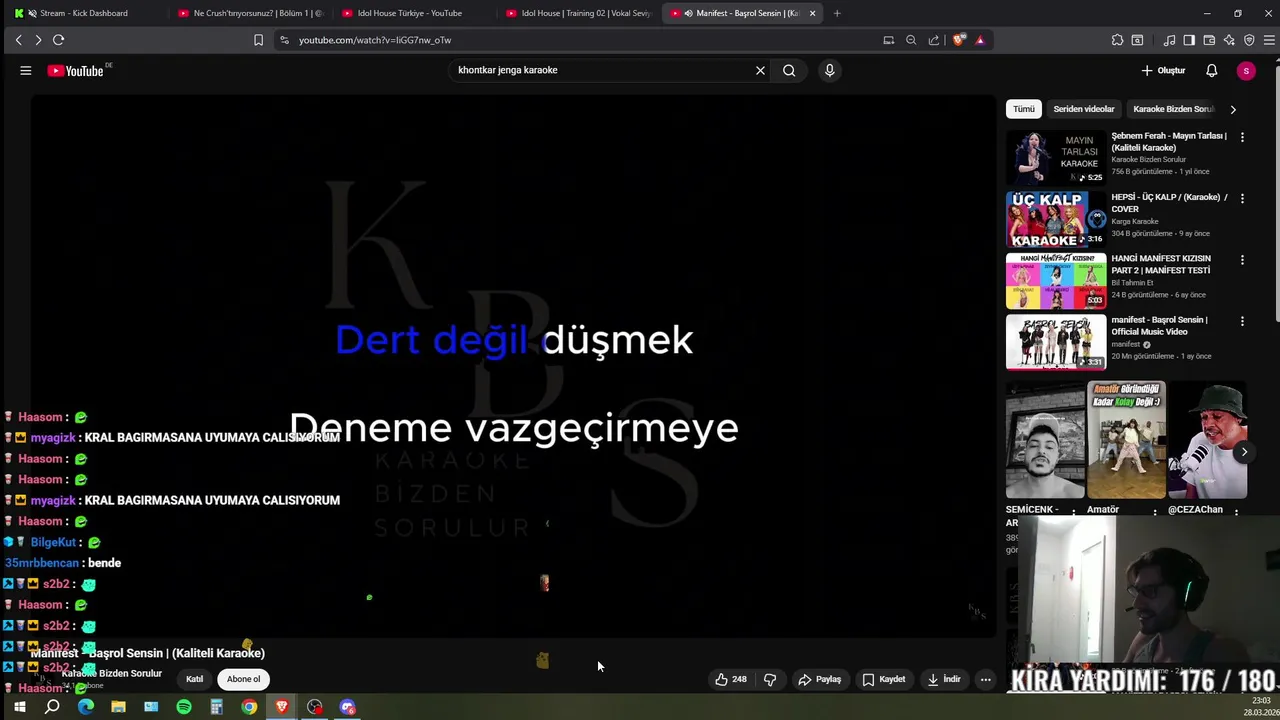Screen dimensions: 1280x720
Task: Open the Amatör Göründüğü Short
Action: pos(1126,439)
